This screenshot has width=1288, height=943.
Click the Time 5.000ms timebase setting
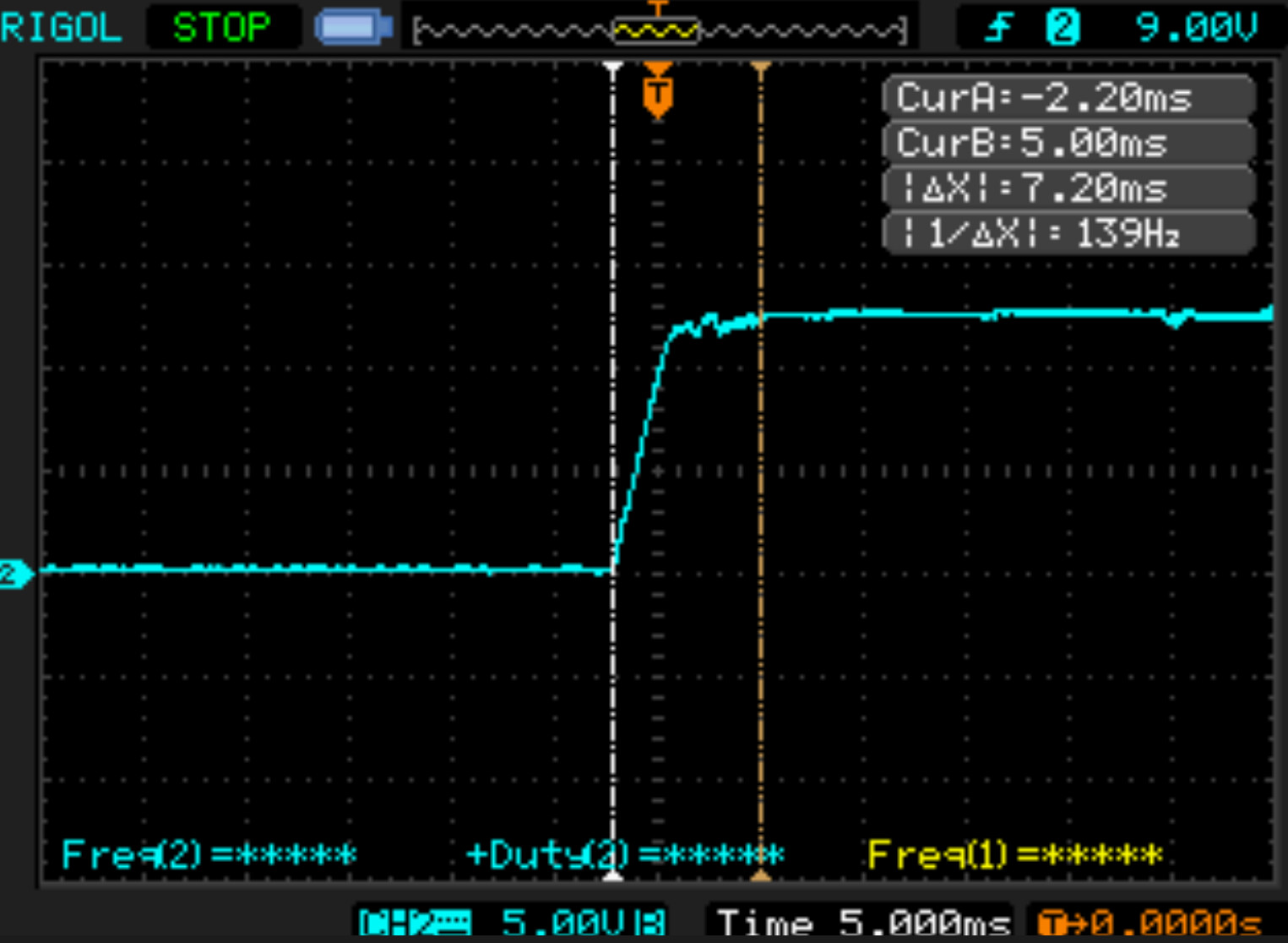click(863, 923)
